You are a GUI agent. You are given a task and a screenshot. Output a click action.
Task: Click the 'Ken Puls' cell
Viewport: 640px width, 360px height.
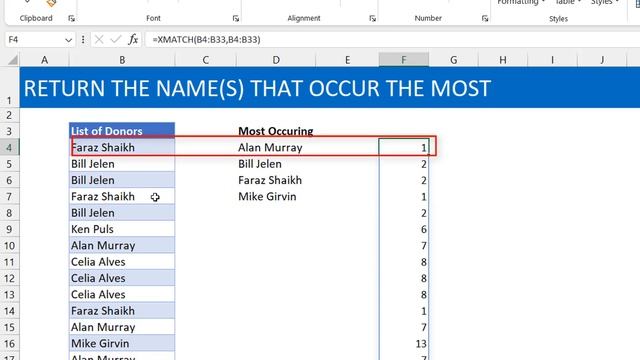click(x=122, y=229)
